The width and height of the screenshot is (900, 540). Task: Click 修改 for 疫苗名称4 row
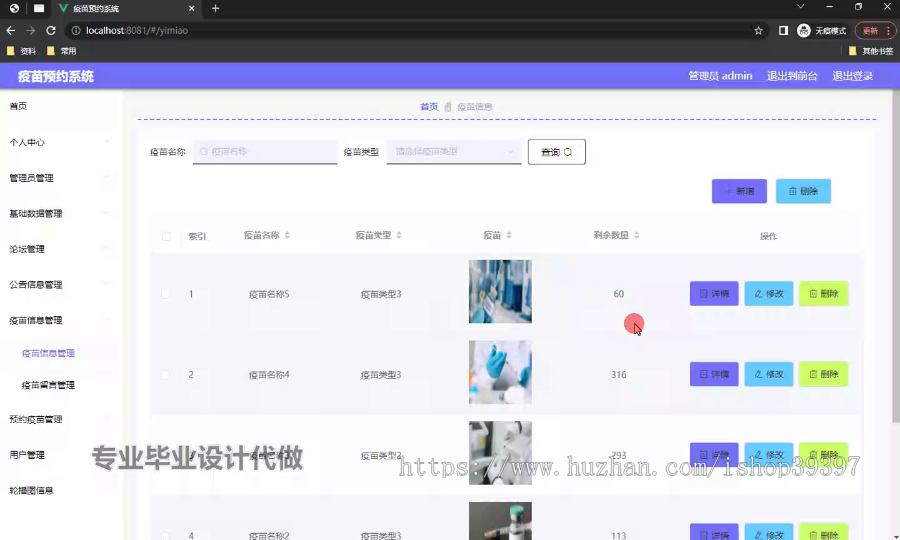click(x=769, y=374)
